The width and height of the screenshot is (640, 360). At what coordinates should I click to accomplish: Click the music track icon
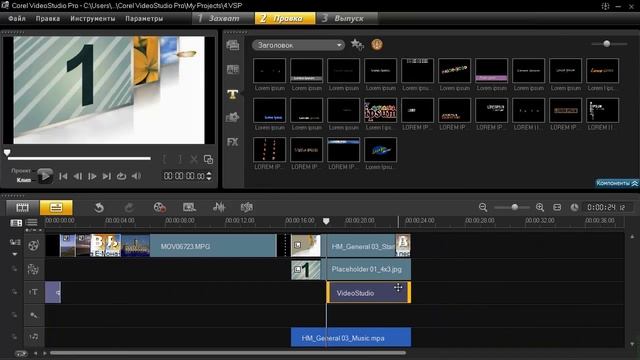pos(33,337)
